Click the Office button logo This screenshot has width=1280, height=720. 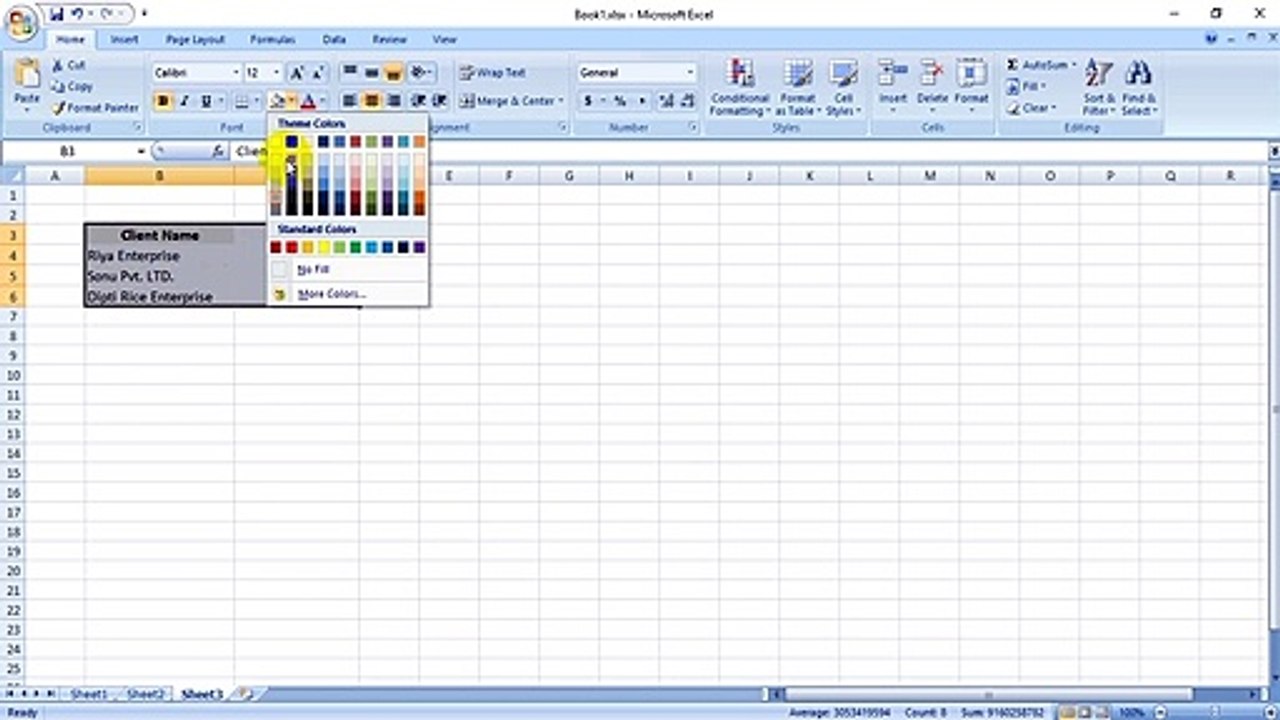[x=20, y=22]
